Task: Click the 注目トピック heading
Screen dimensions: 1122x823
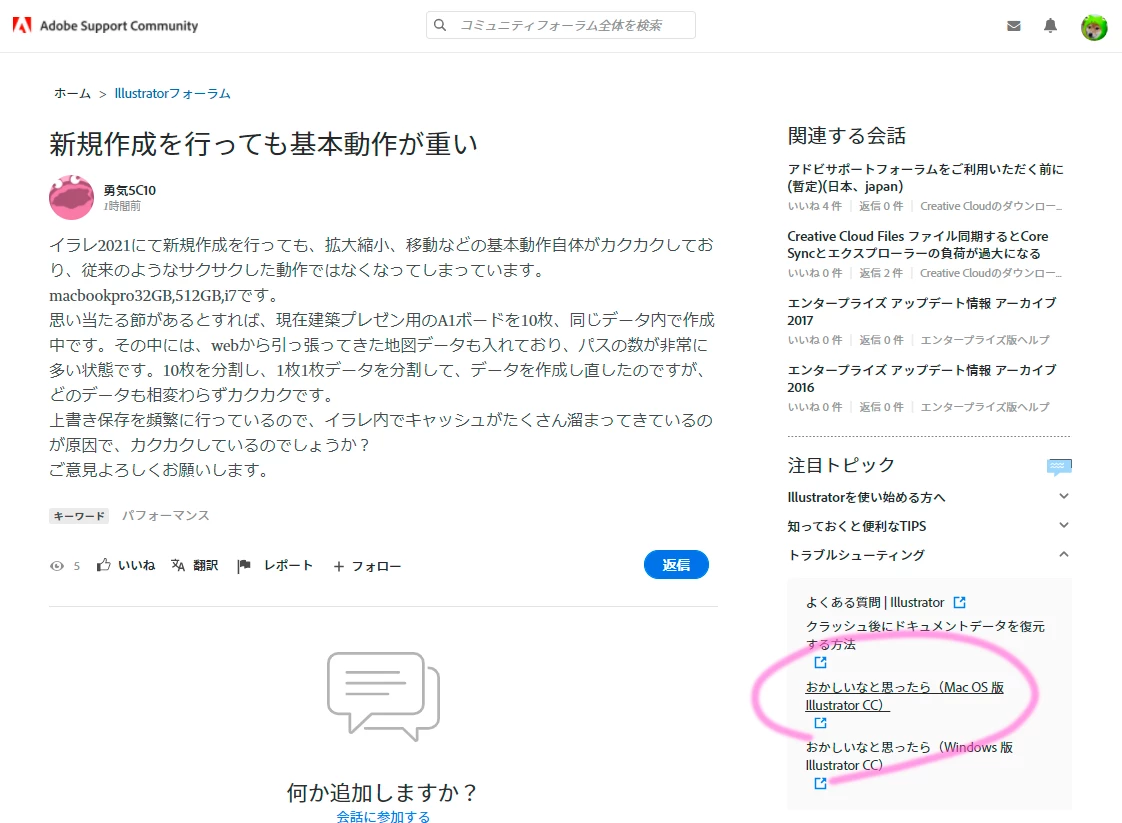Action: [x=842, y=465]
